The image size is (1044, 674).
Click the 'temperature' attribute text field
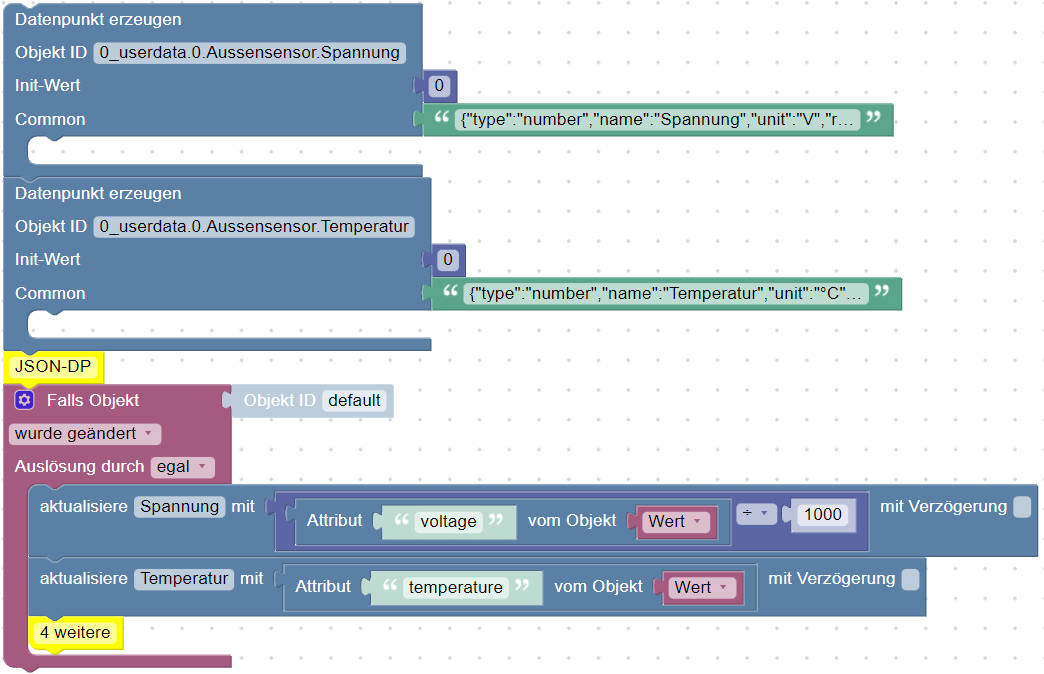click(455, 587)
